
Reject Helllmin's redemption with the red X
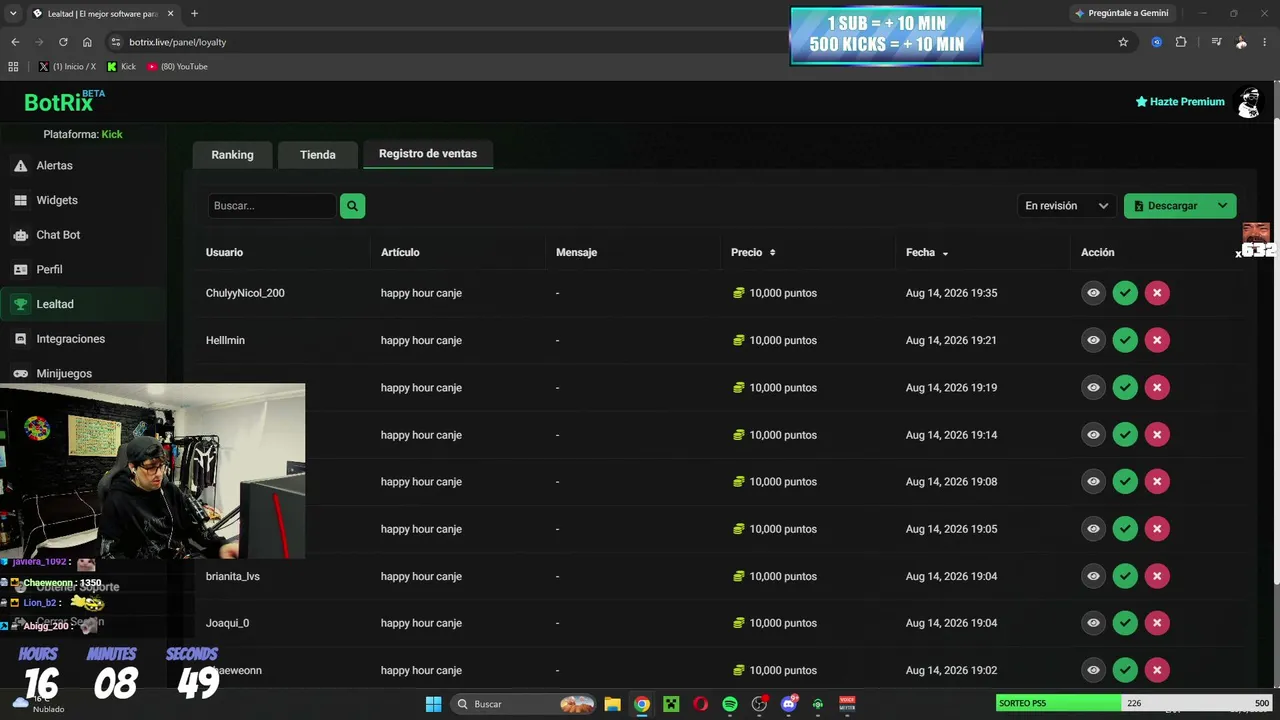coord(1157,340)
